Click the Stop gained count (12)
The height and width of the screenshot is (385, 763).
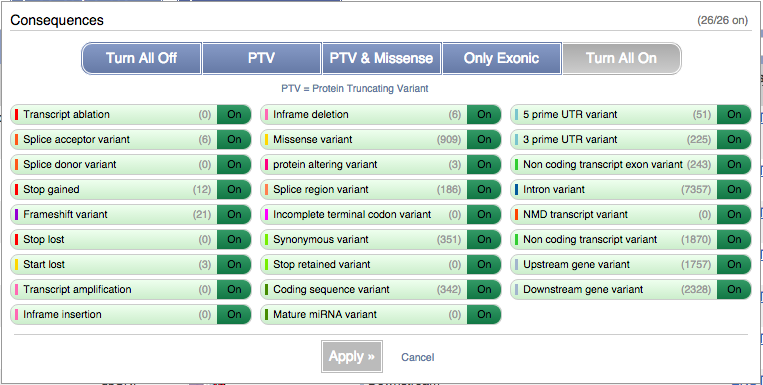202,189
